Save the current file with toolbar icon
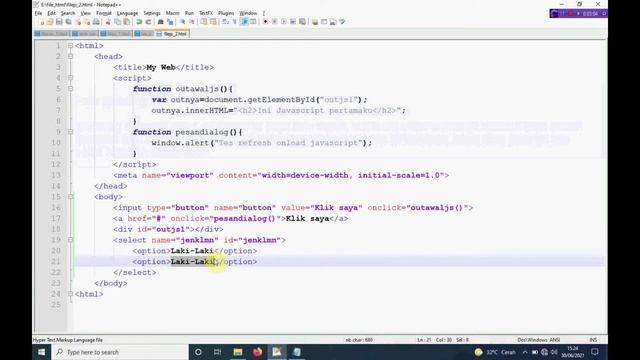This screenshot has height=360, width=640. tap(59, 22)
